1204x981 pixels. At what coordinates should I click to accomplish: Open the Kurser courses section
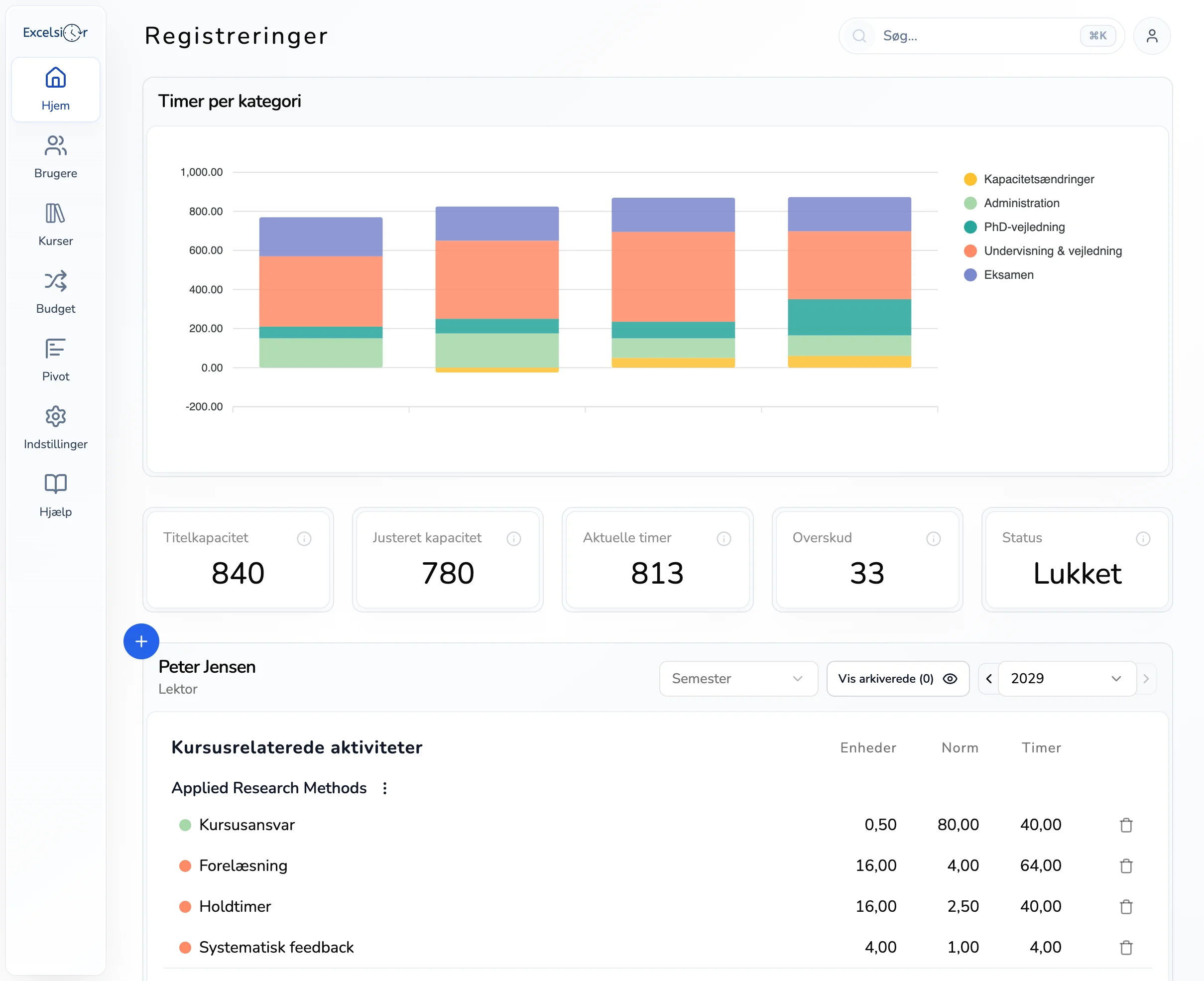(55, 225)
